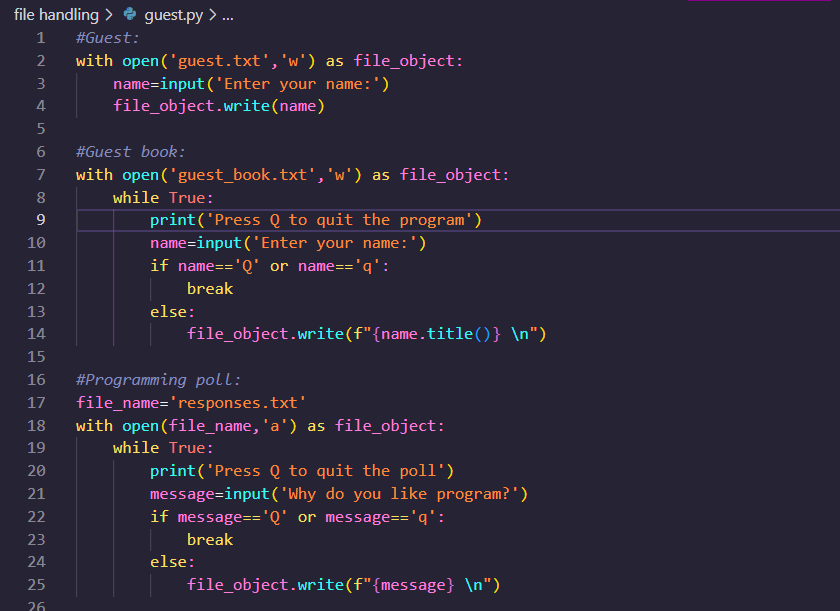Click 'Press Q to quit the program' string
The image size is (840, 611).
tap(339, 220)
